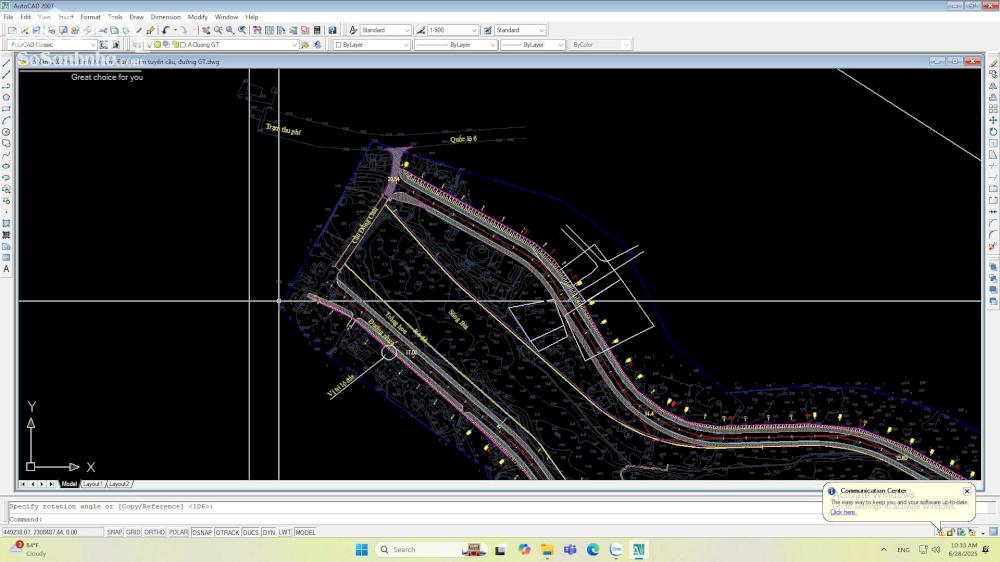Expand the 'A-Duong GT' layer dropdown

coord(294,45)
